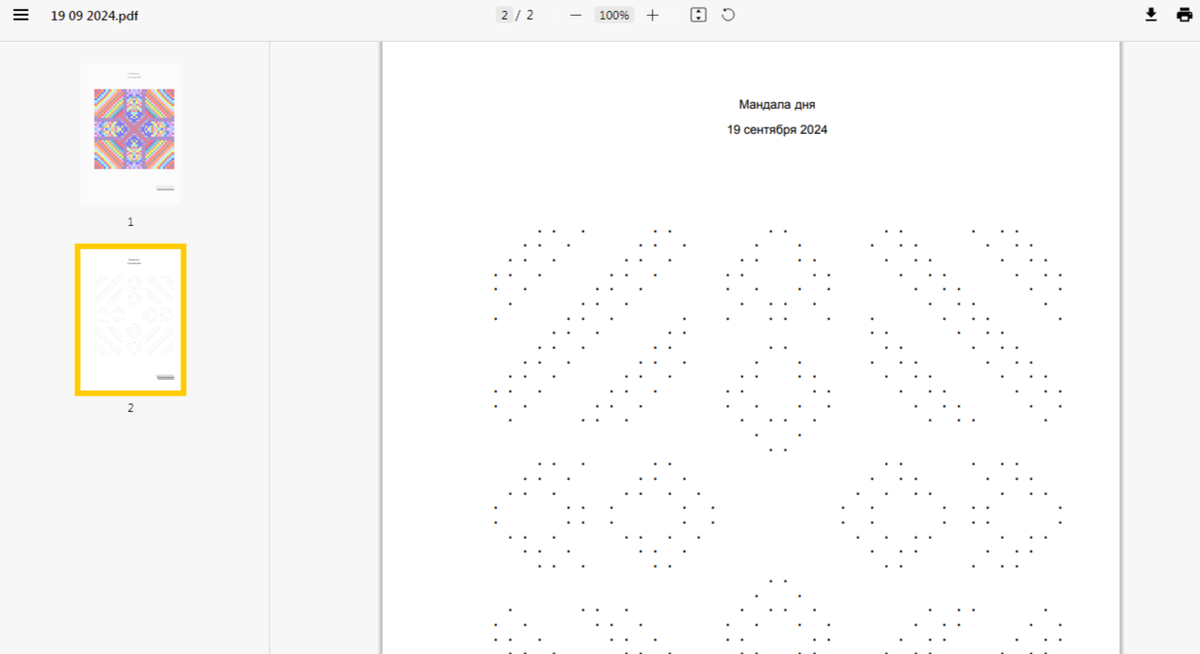Click the zoom out minus icon
This screenshot has width=1200, height=654.
[575, 15]
